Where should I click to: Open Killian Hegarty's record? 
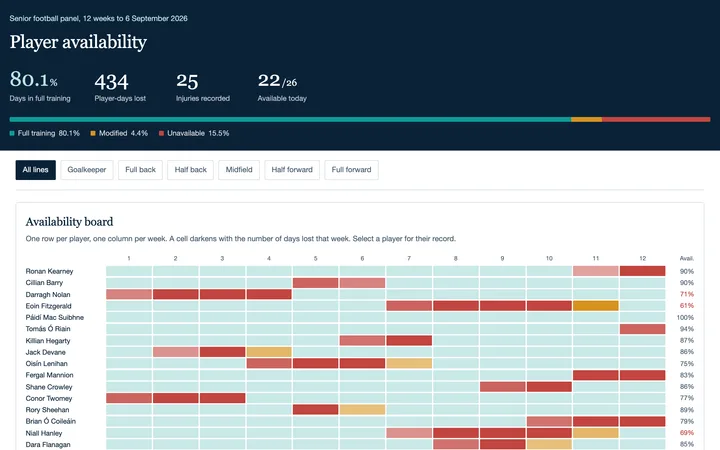pyautogui.click(x=48, y=341)
